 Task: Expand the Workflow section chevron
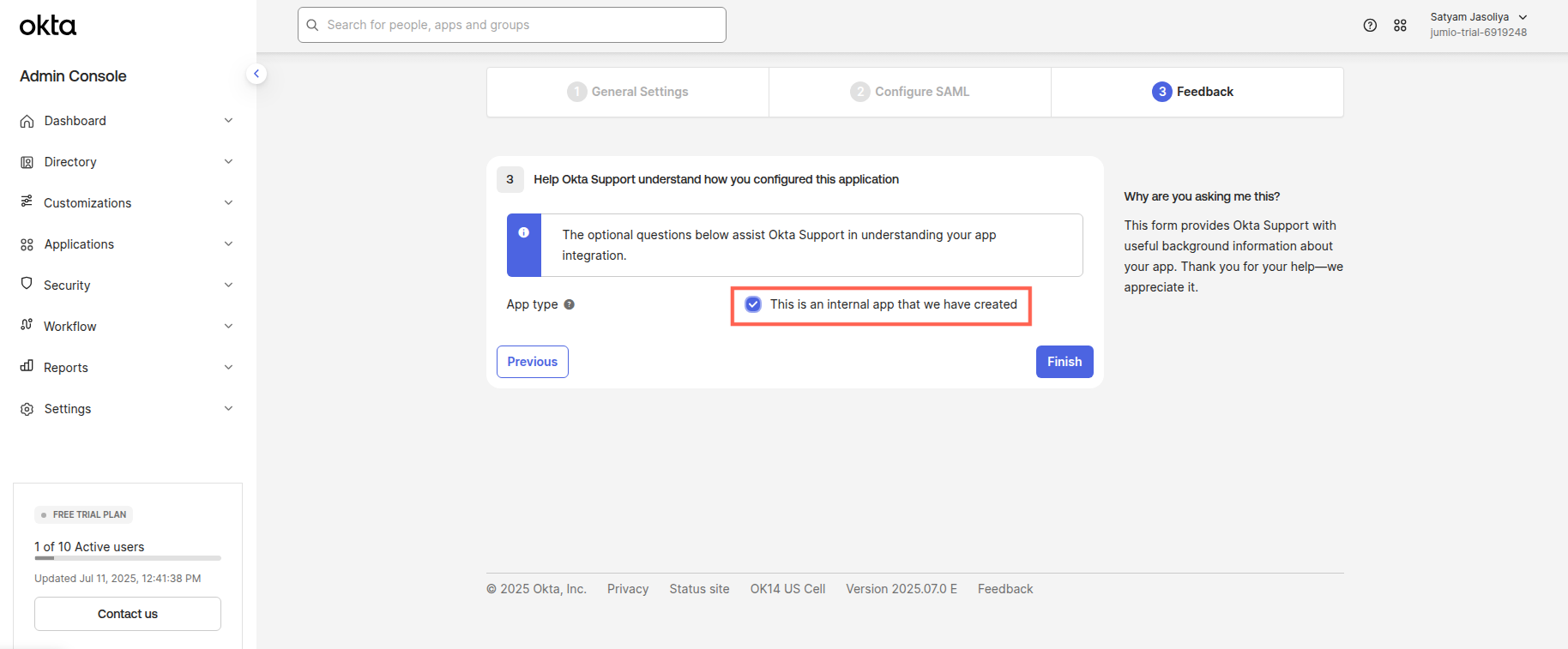tap(228, 326)
